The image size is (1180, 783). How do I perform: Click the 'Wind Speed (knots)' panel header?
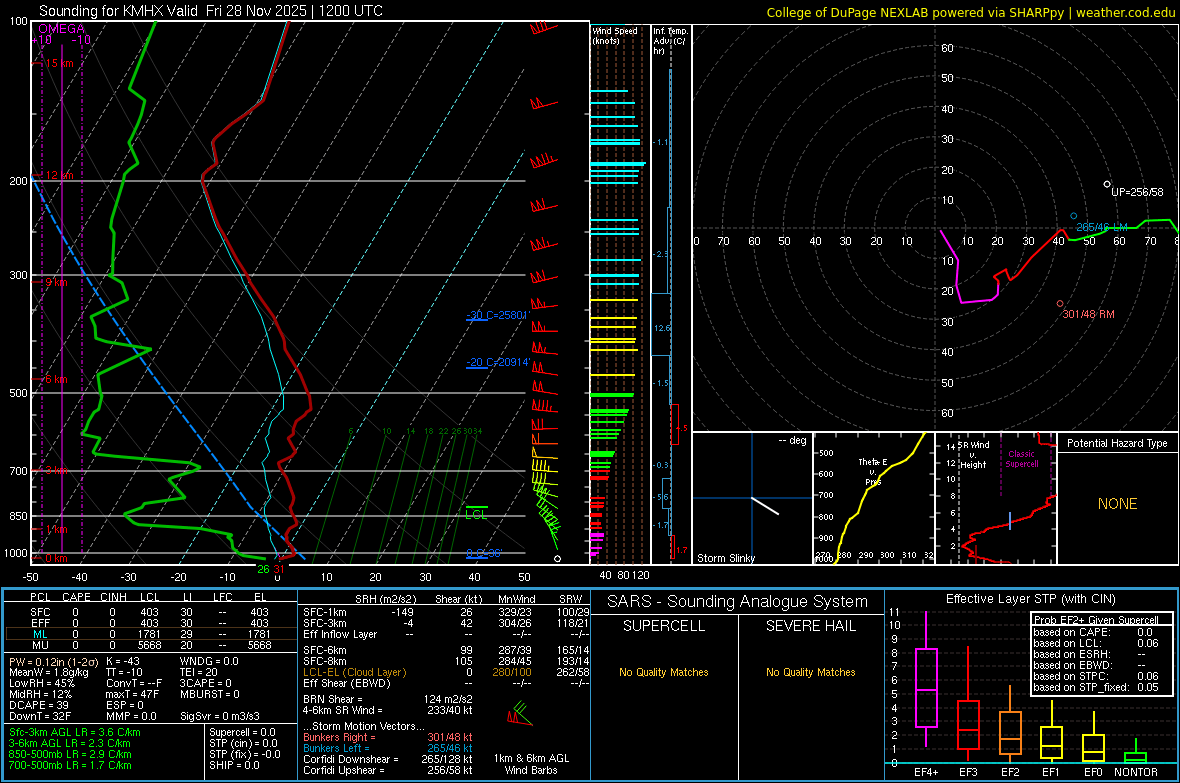click(x=615, y=35)
